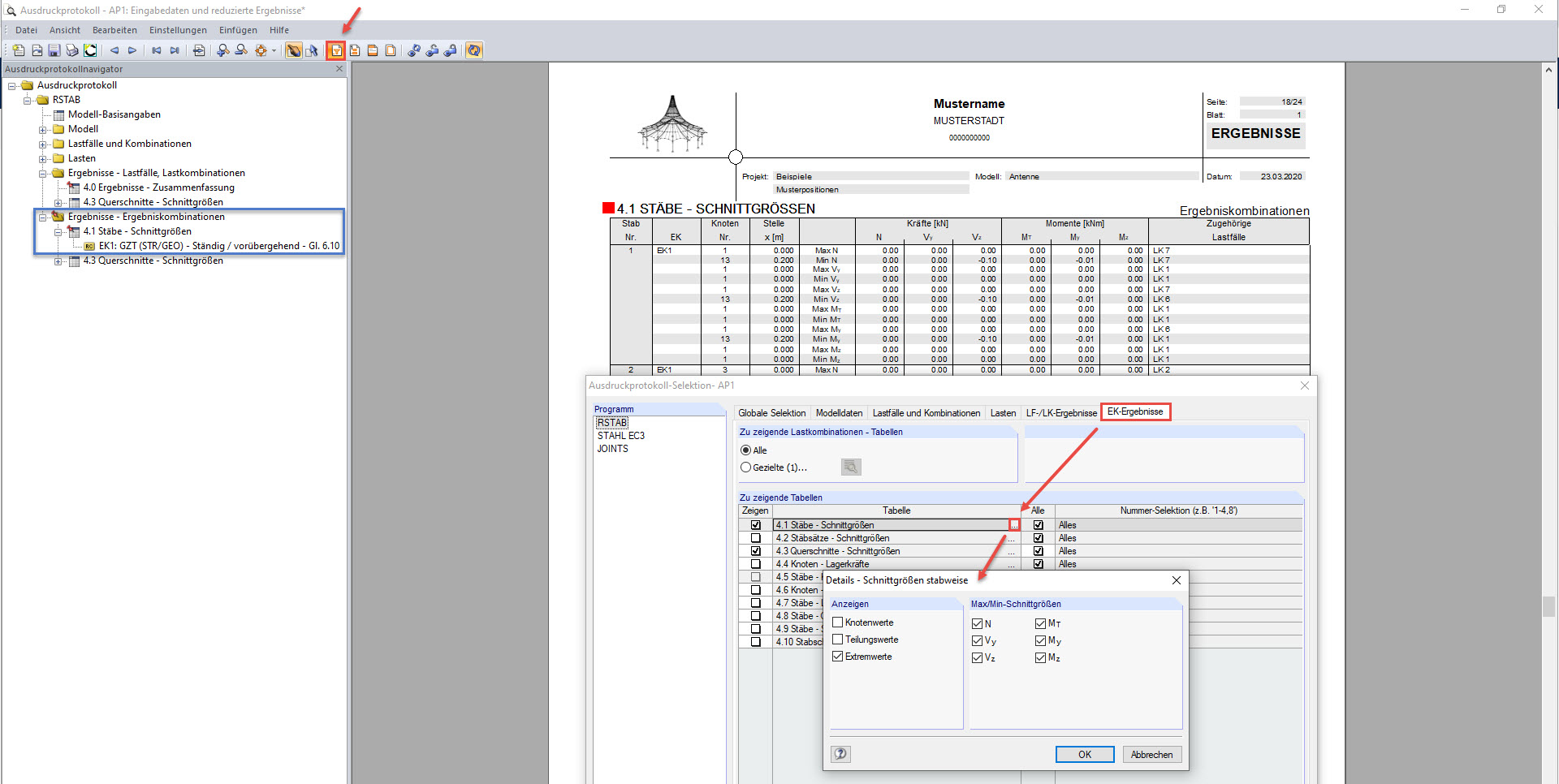Zoom out with the magnifier minus icon
Image resolution: width=1559 pixels, height=784 pixels.
(x=241, y=50)
